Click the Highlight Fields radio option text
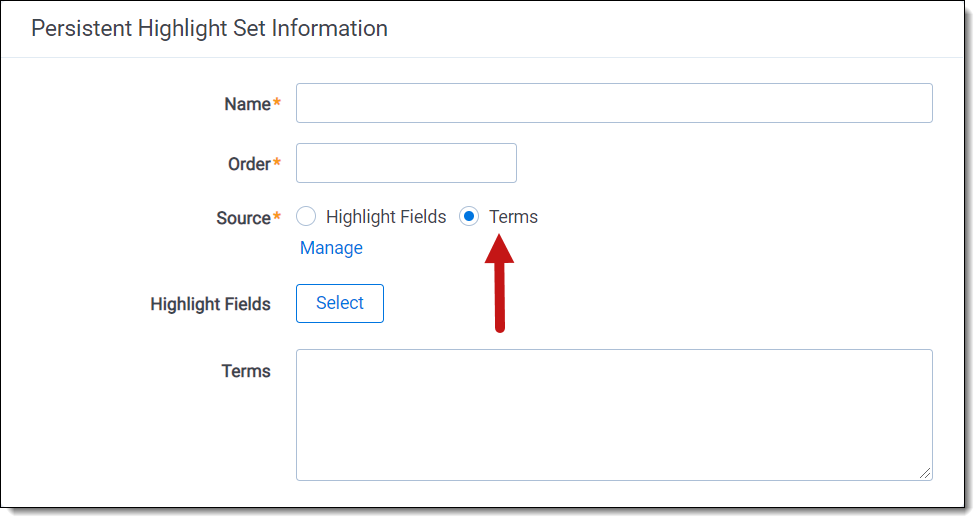980x523 pixels. (386, 217)
